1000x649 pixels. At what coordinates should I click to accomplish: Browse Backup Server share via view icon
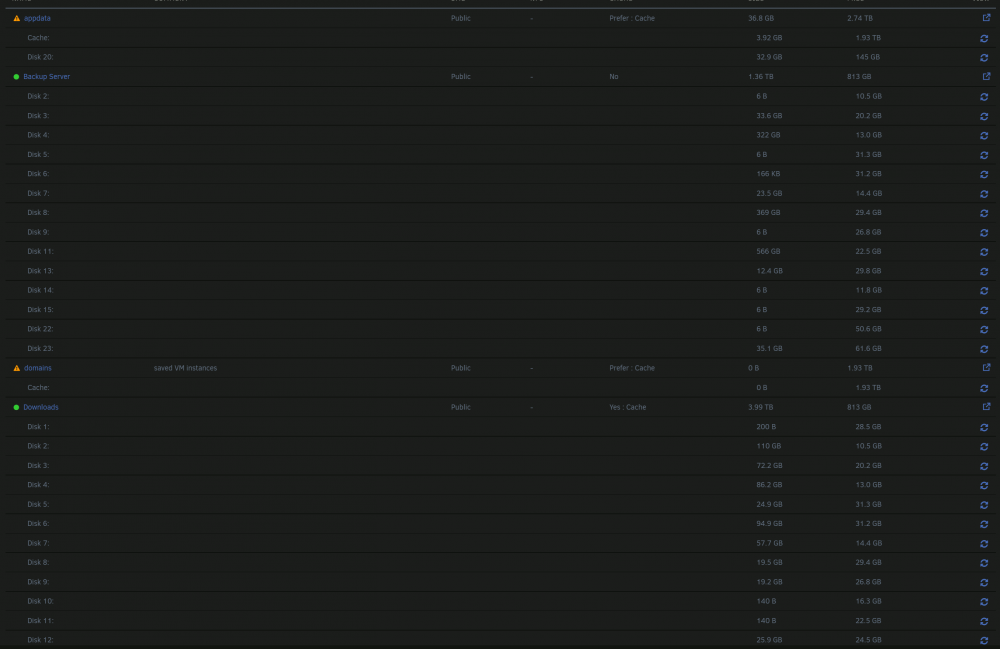[986, 76]
